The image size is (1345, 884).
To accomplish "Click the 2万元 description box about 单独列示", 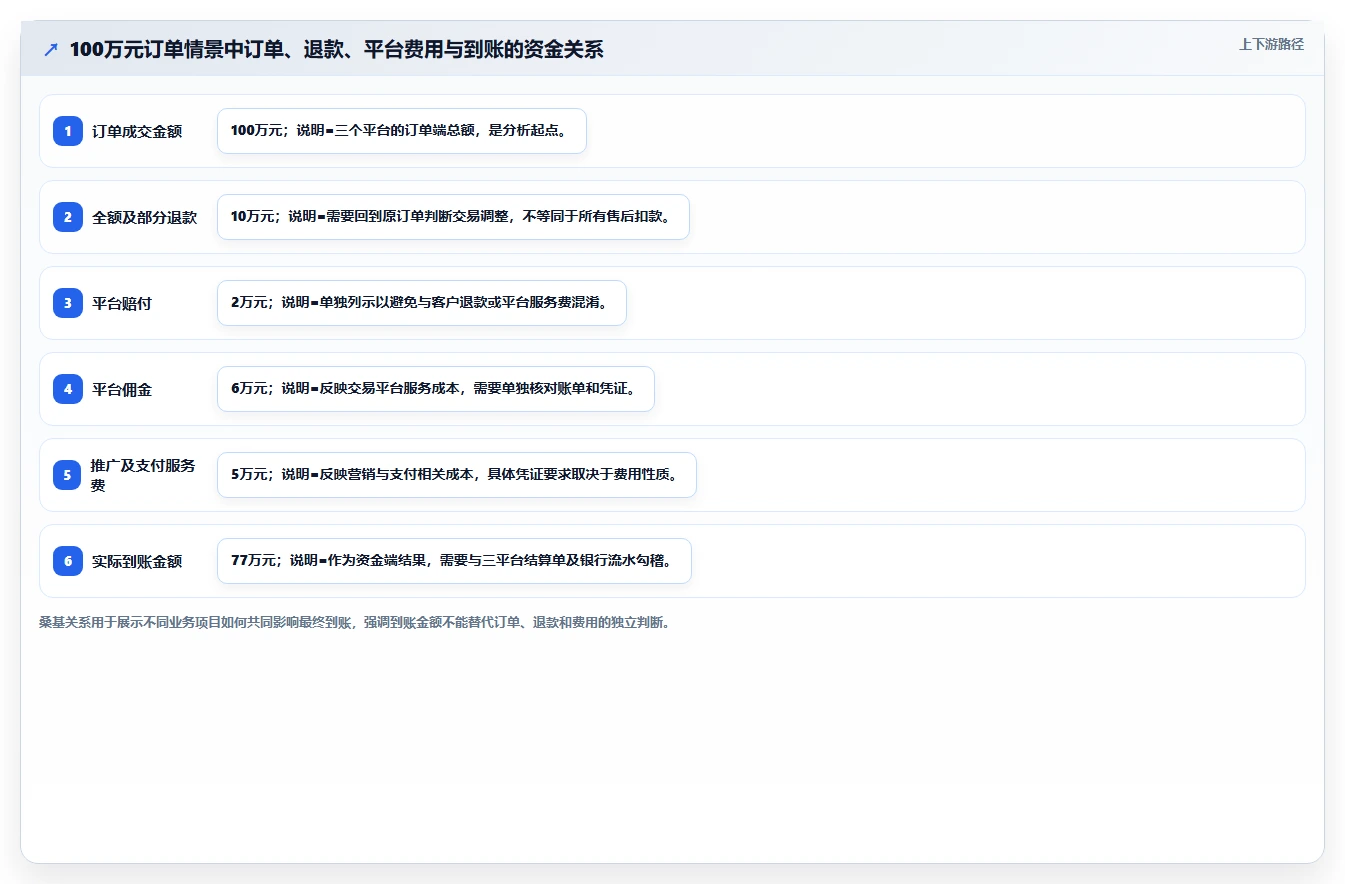I will [422, 303].
